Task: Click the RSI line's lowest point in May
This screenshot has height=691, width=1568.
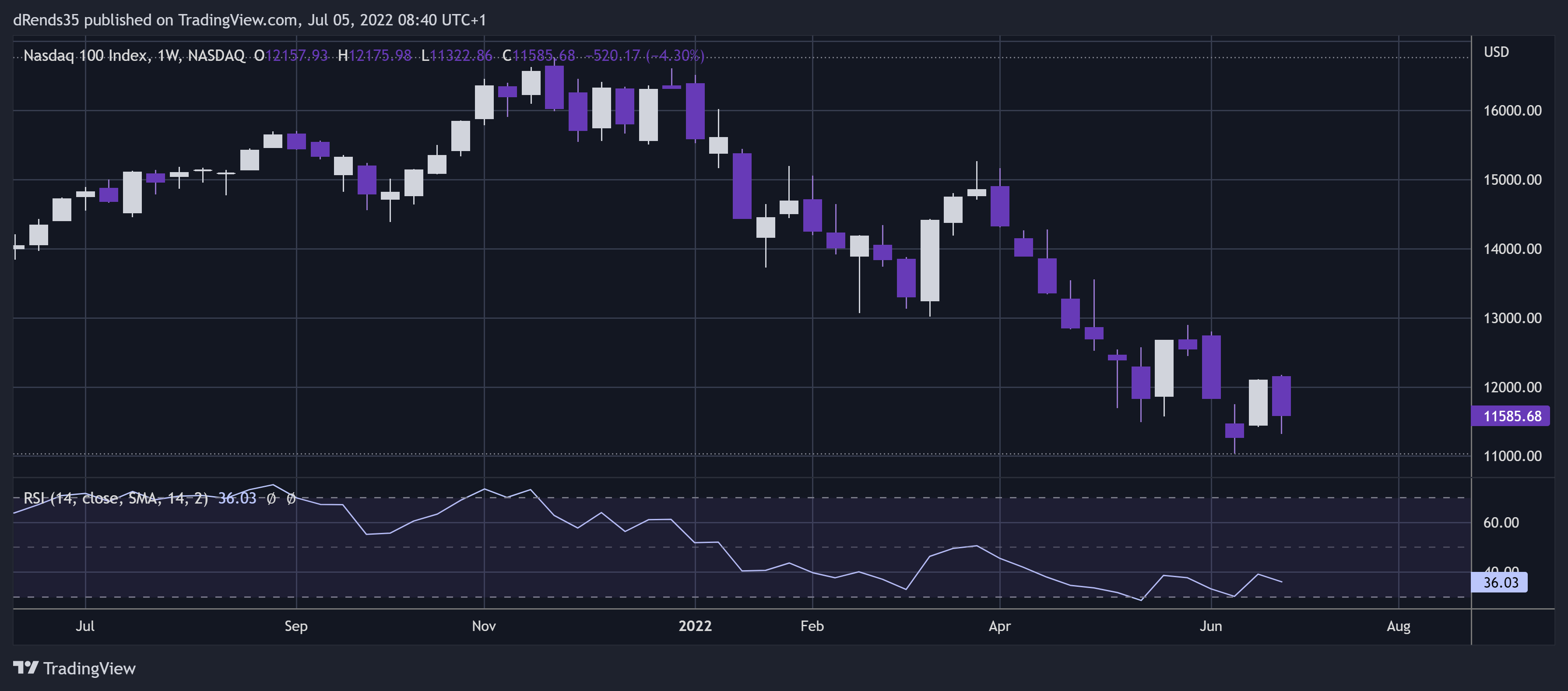Action: click(x=1141, y=600)
